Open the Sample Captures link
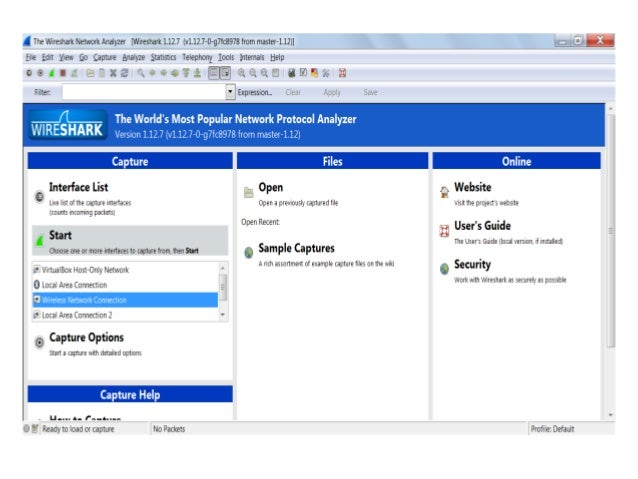Image resolution: width=638 pixels, height=479 pixels. coord(296,248)
